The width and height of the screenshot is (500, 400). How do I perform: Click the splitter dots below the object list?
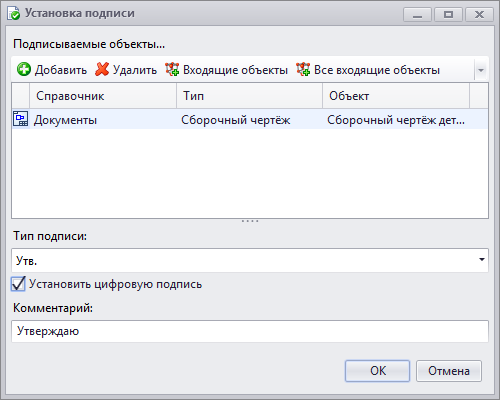pos(250,221)
